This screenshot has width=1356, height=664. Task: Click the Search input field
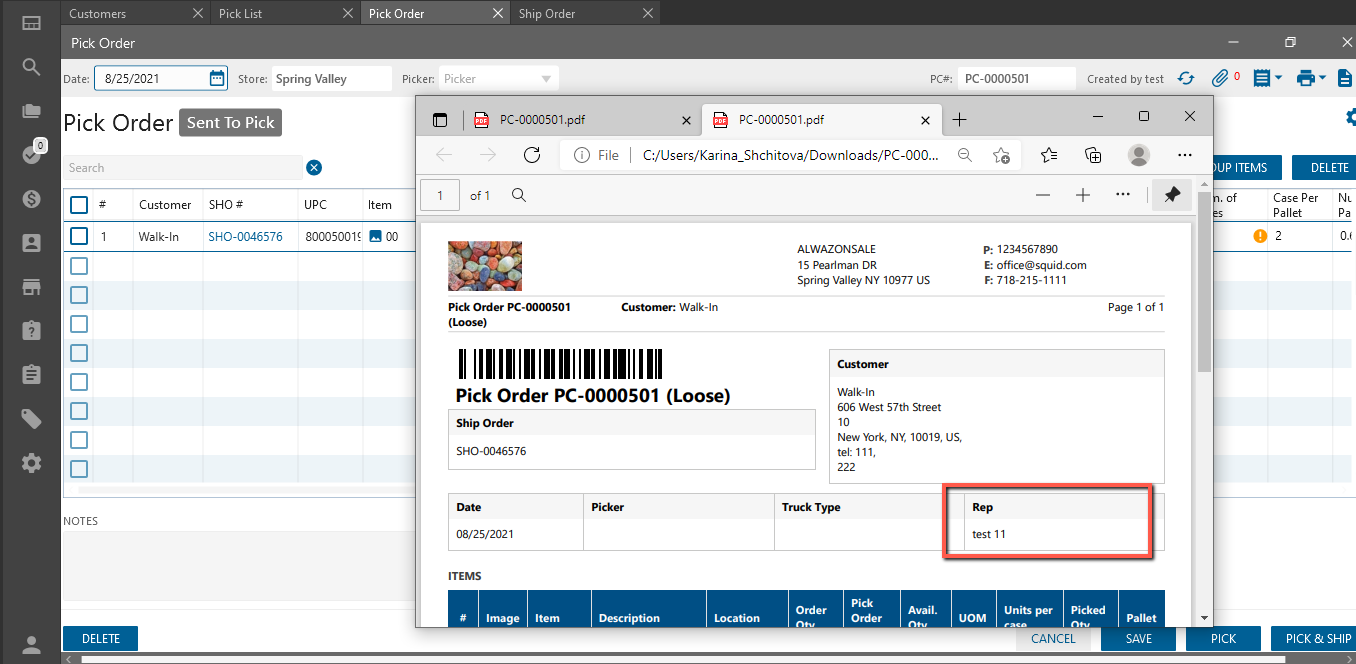point(183,168)
